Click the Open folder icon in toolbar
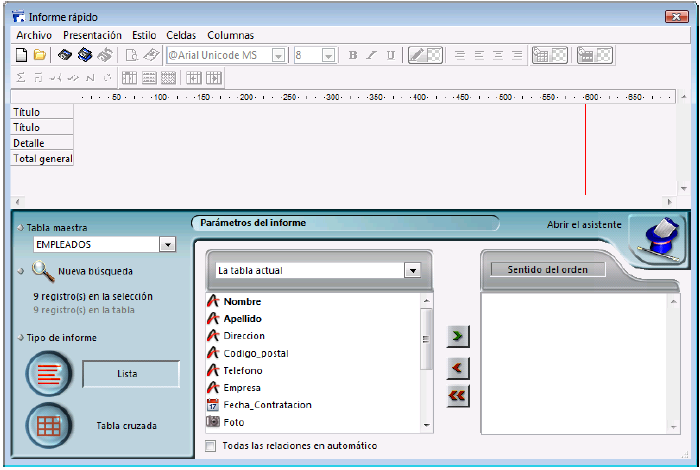This screenshot has height=470, width=700. (40, 55)
